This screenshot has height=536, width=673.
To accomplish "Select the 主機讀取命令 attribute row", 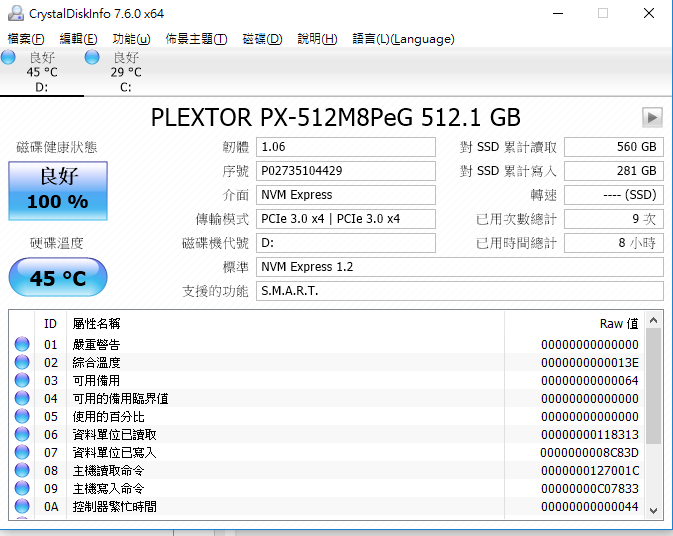I will tap(327, 470).
